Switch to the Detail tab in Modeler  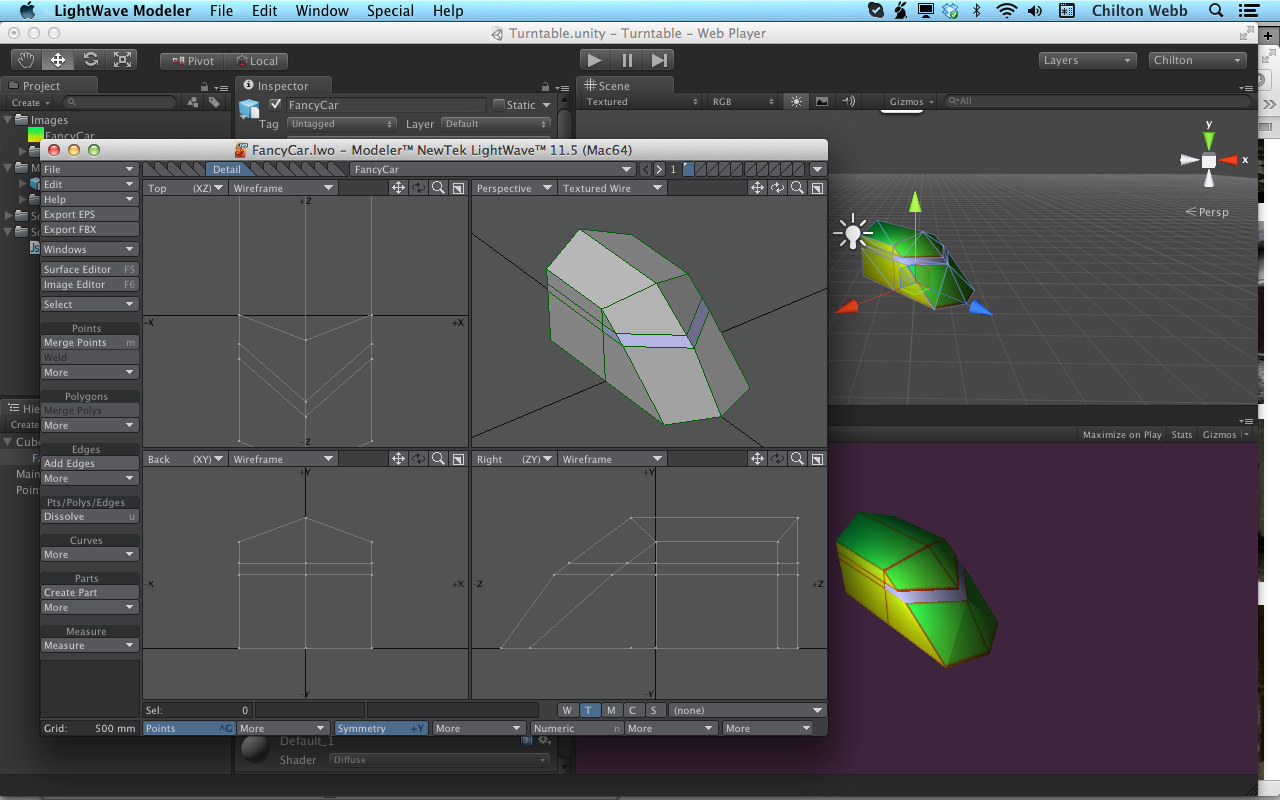pyautogui.click(x=227, y=169)
